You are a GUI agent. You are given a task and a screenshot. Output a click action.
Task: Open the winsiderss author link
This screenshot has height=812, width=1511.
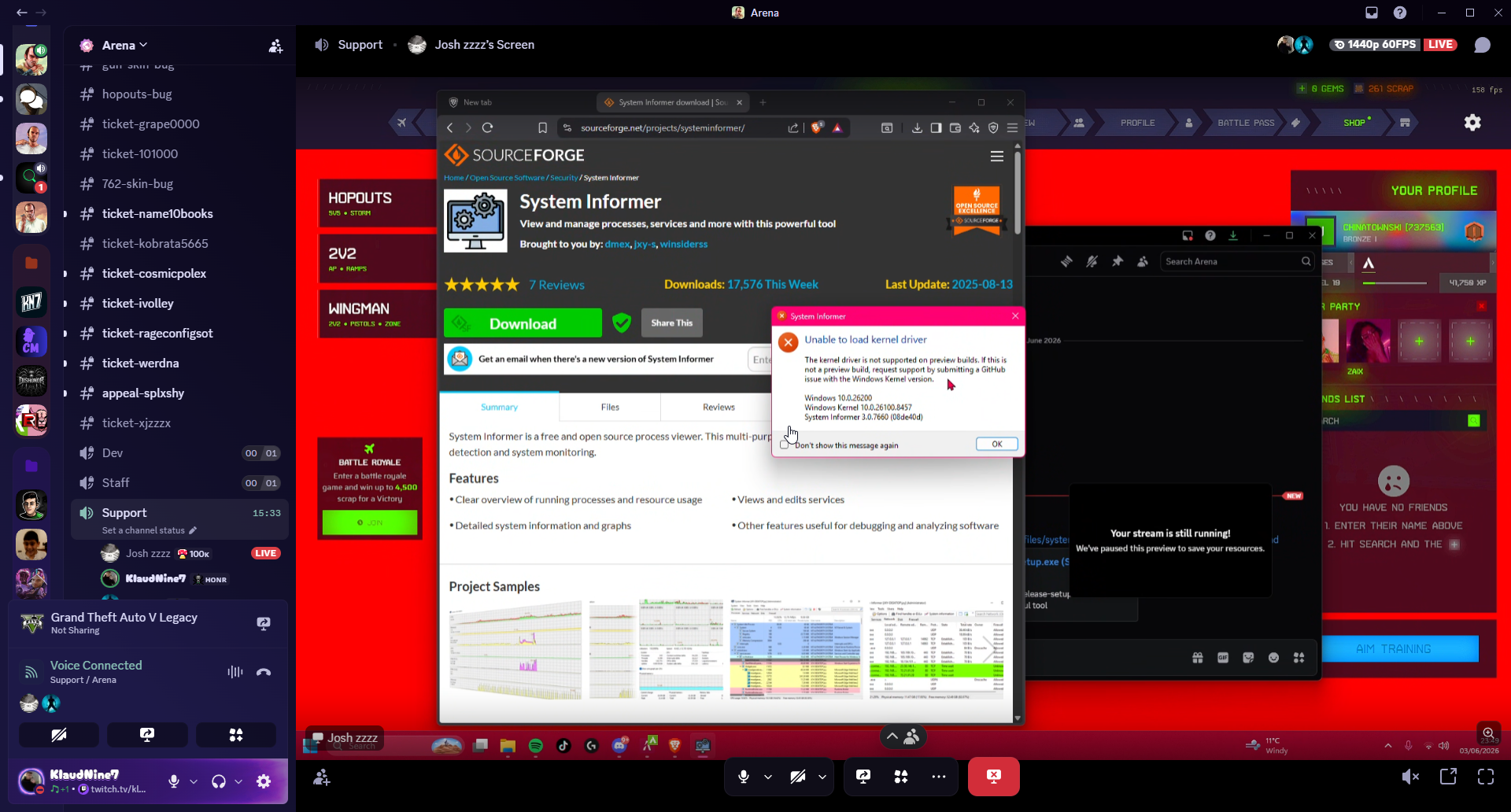(684, 244)
